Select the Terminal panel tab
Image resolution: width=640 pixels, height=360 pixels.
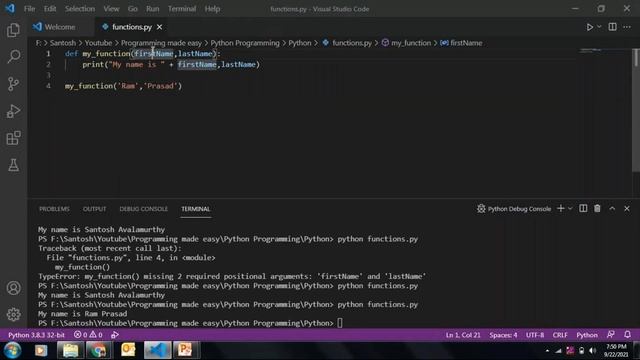[196, 209]
